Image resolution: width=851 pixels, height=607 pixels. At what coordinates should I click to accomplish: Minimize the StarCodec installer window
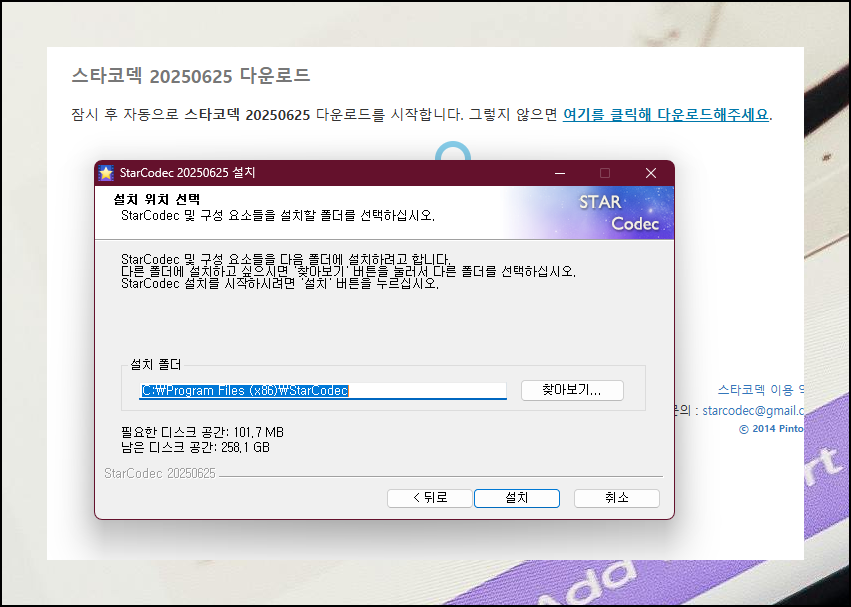560,173
